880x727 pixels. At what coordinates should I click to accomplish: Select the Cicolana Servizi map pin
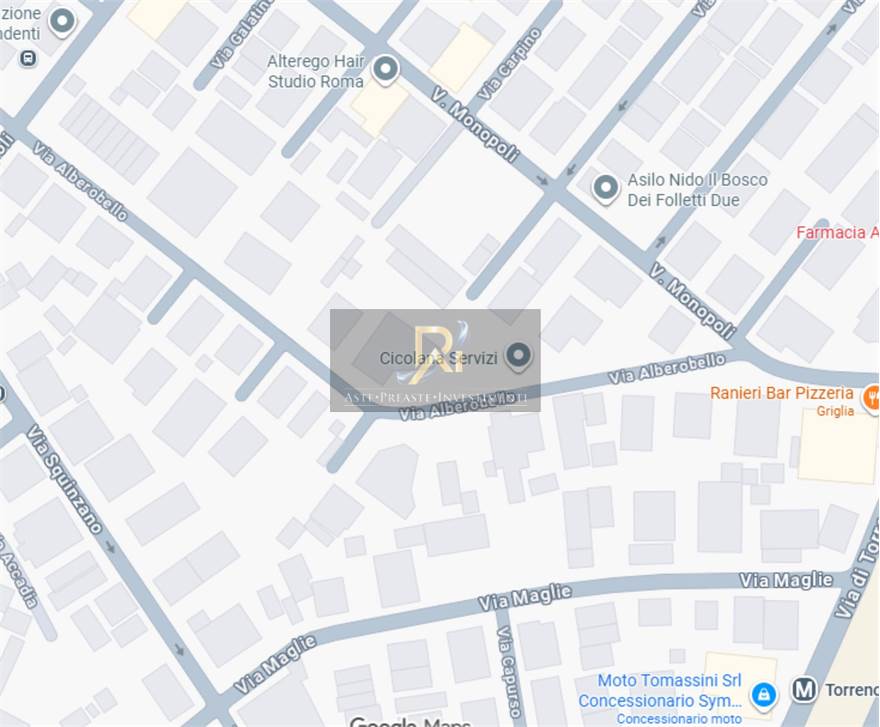click(x=518, y=356)
